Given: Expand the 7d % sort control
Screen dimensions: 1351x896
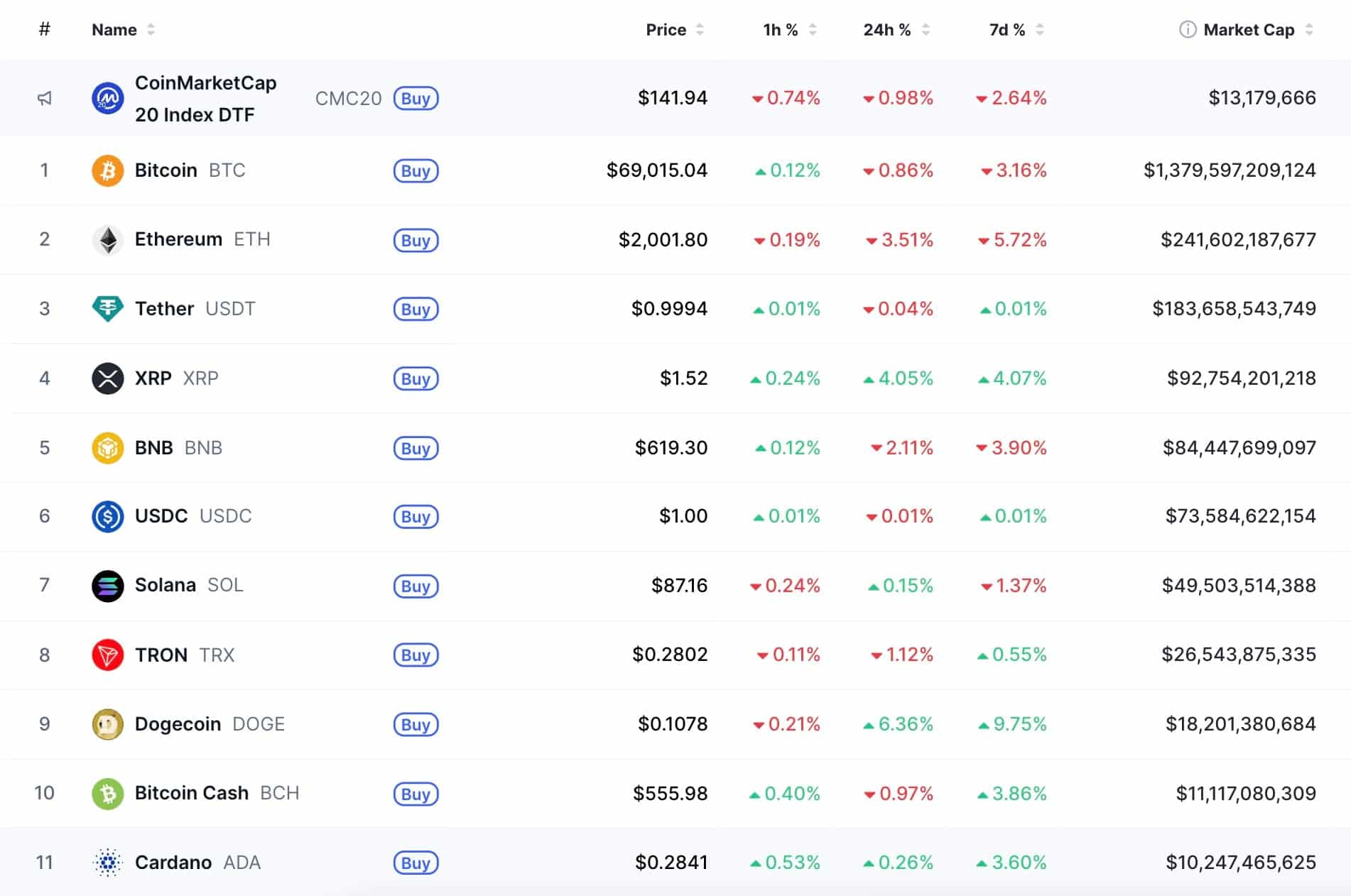Looking at the screenshot, I should [1038, 30].
